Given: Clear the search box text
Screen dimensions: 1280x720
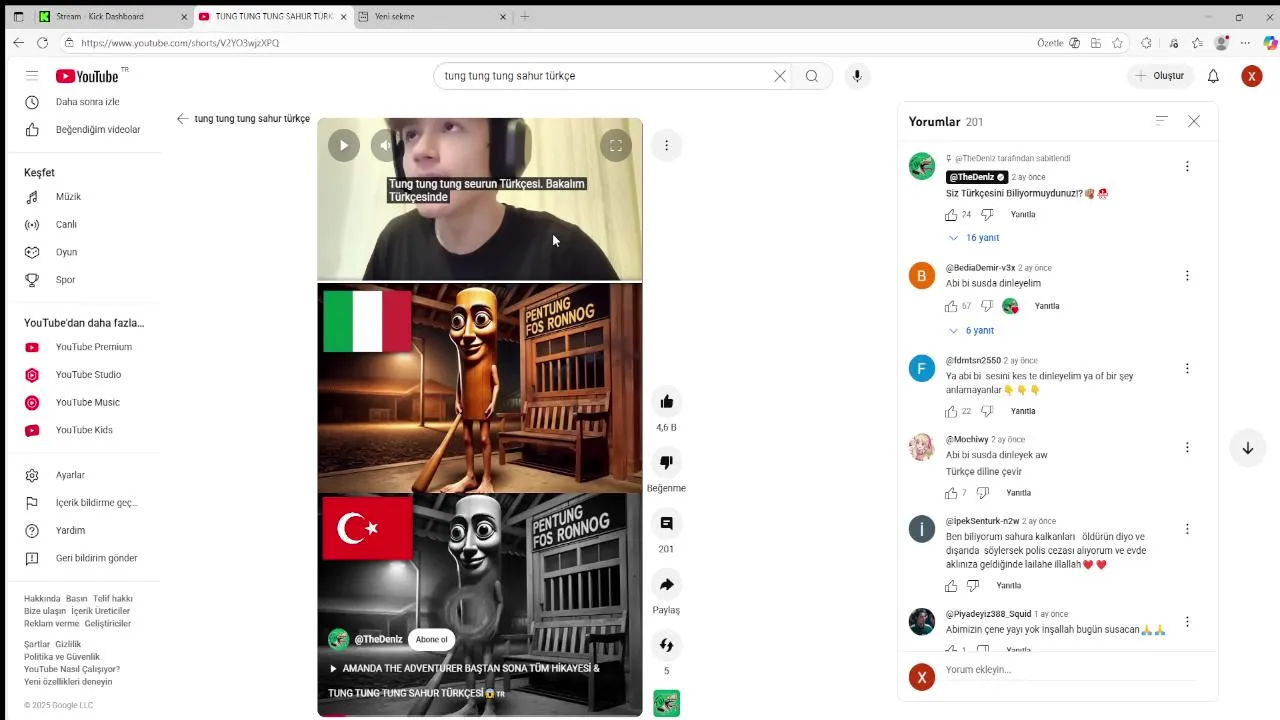Looking at the screenshot, I should (780, 76).
